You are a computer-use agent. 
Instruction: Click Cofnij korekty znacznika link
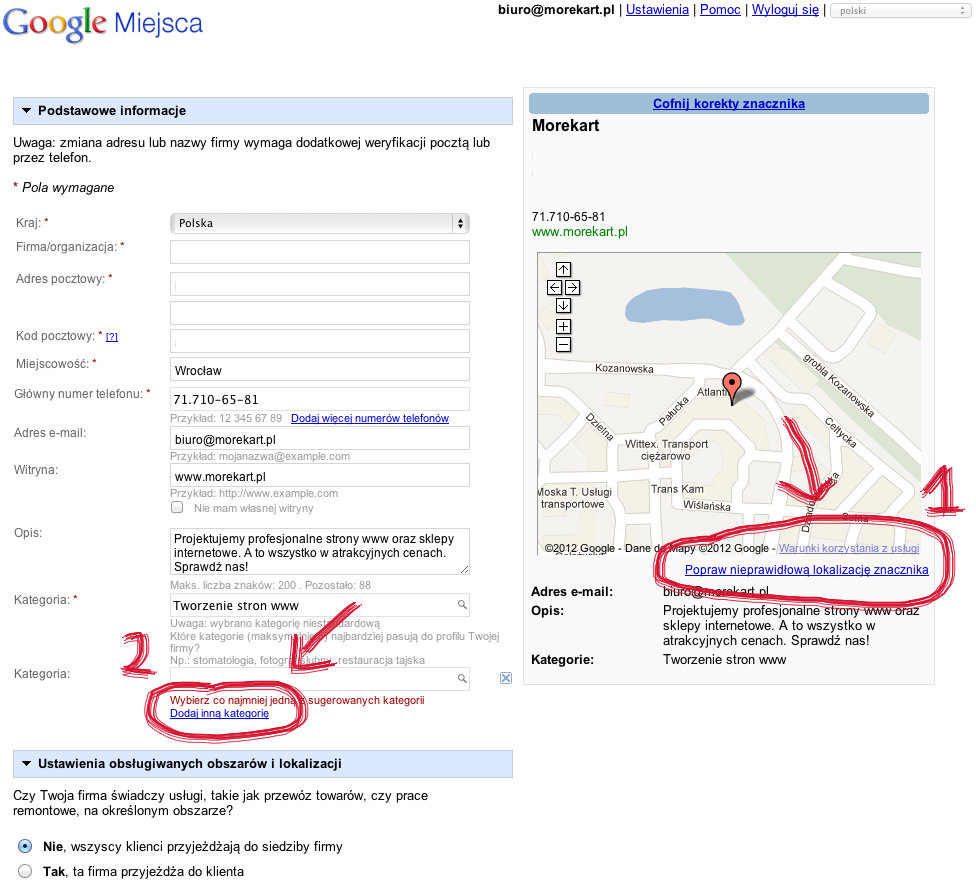pos(729,103)
